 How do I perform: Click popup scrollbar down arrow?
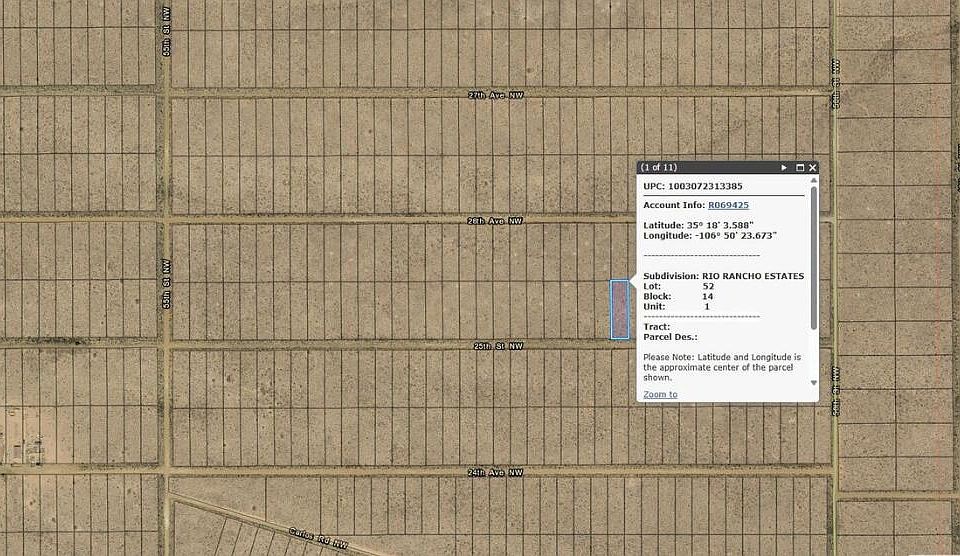(x=814, y=383)
